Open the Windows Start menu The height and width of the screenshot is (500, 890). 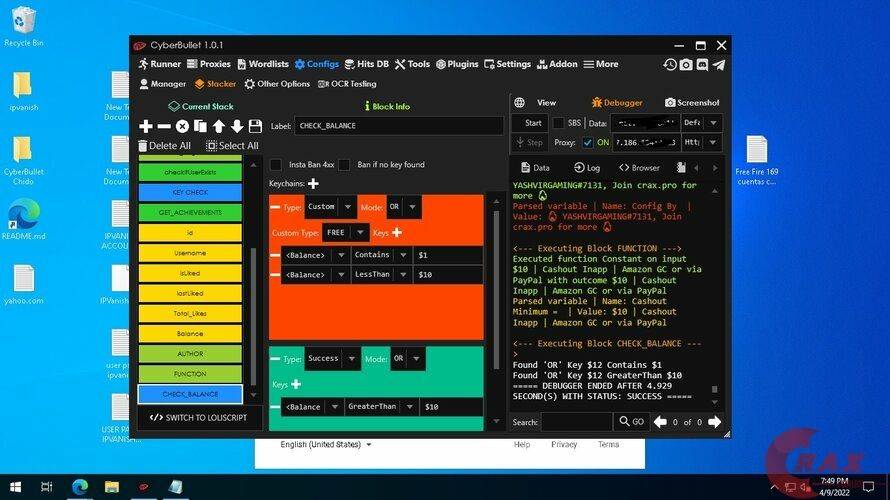[x=15, y=487]
